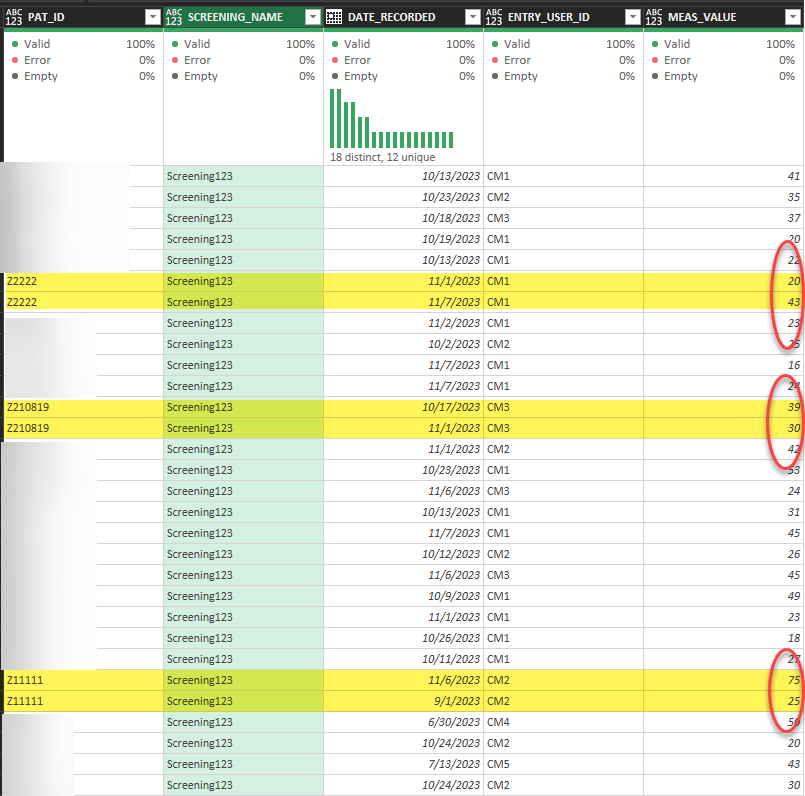Select the Screening123 cell in the 6/30/2023 row
Viewport: 805px width, 796px height.
pos(243,722)
